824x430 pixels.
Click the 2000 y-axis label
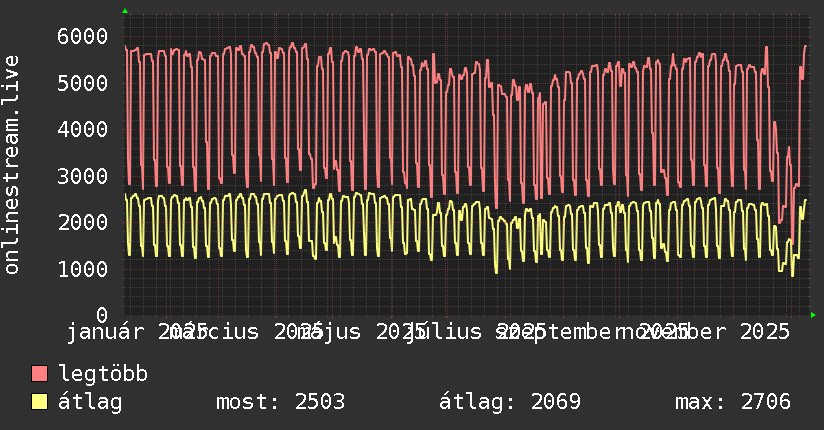coord(83,222)
